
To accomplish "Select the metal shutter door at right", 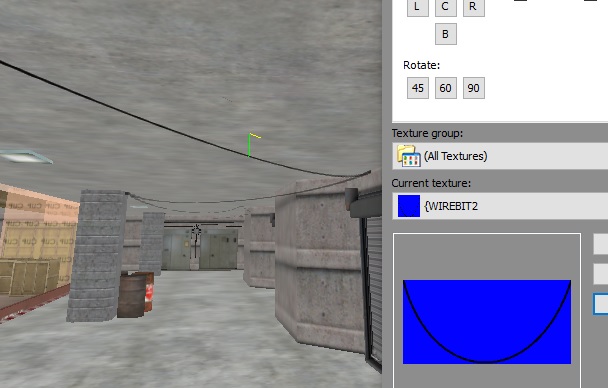I will (x=374, y=287).
